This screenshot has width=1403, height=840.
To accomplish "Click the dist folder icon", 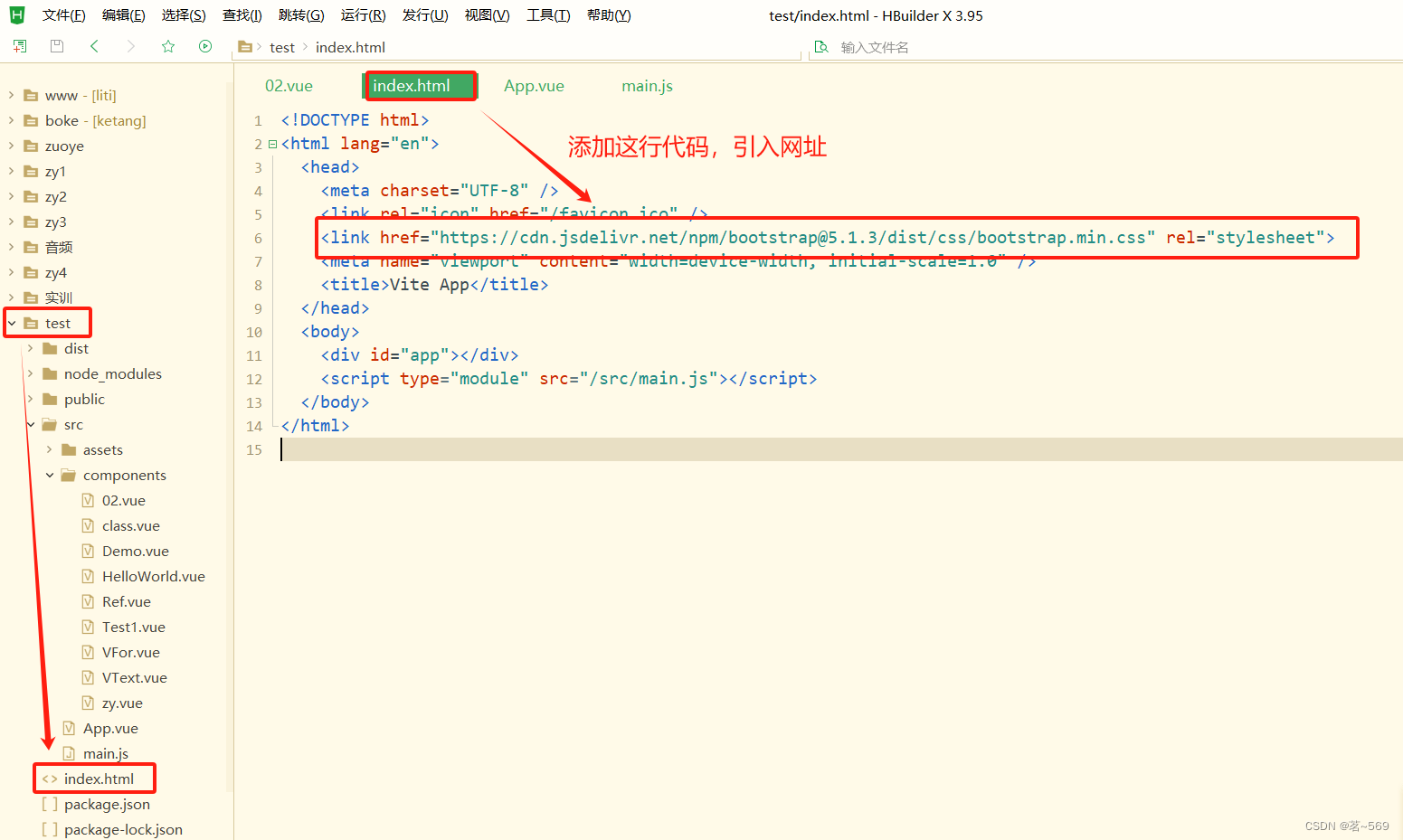I will (50, 348).
